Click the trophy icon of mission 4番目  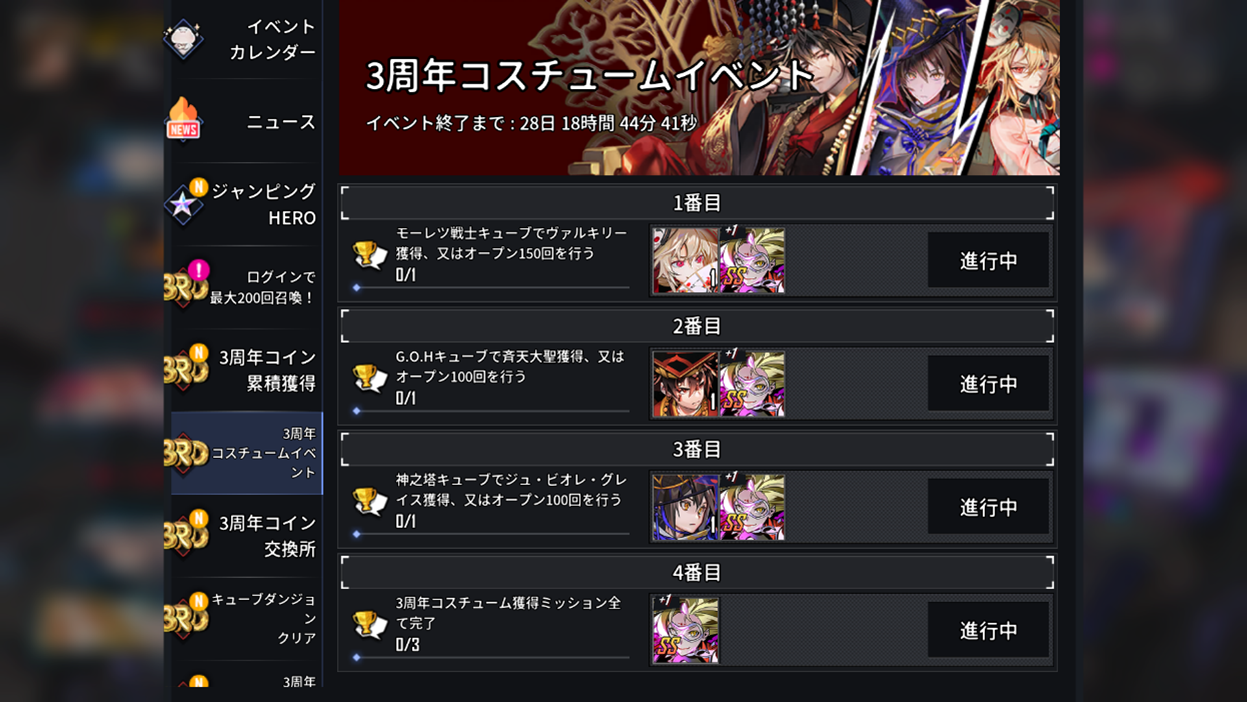click(x=370, y=625)
